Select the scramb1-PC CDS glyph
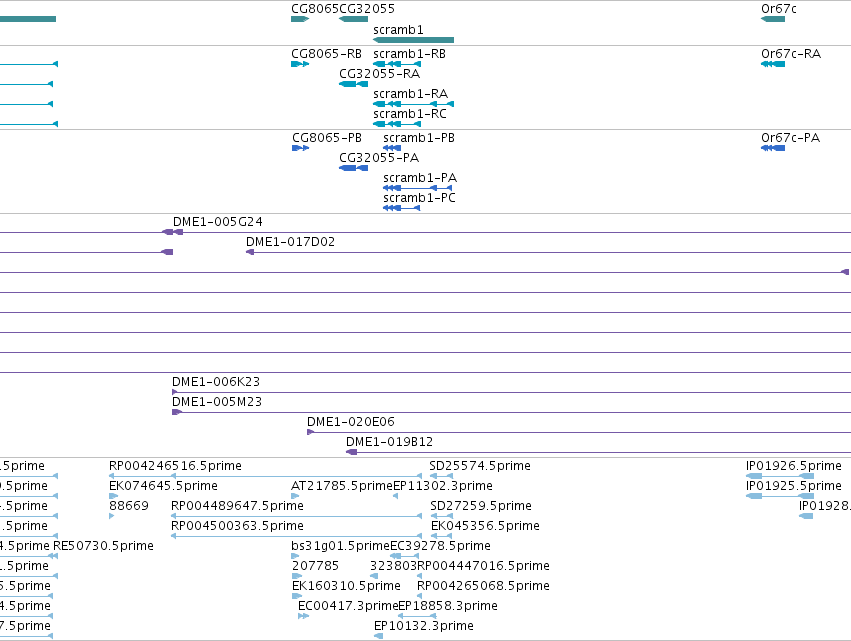This screenshot has height=641, width=851. click(402, 208)
